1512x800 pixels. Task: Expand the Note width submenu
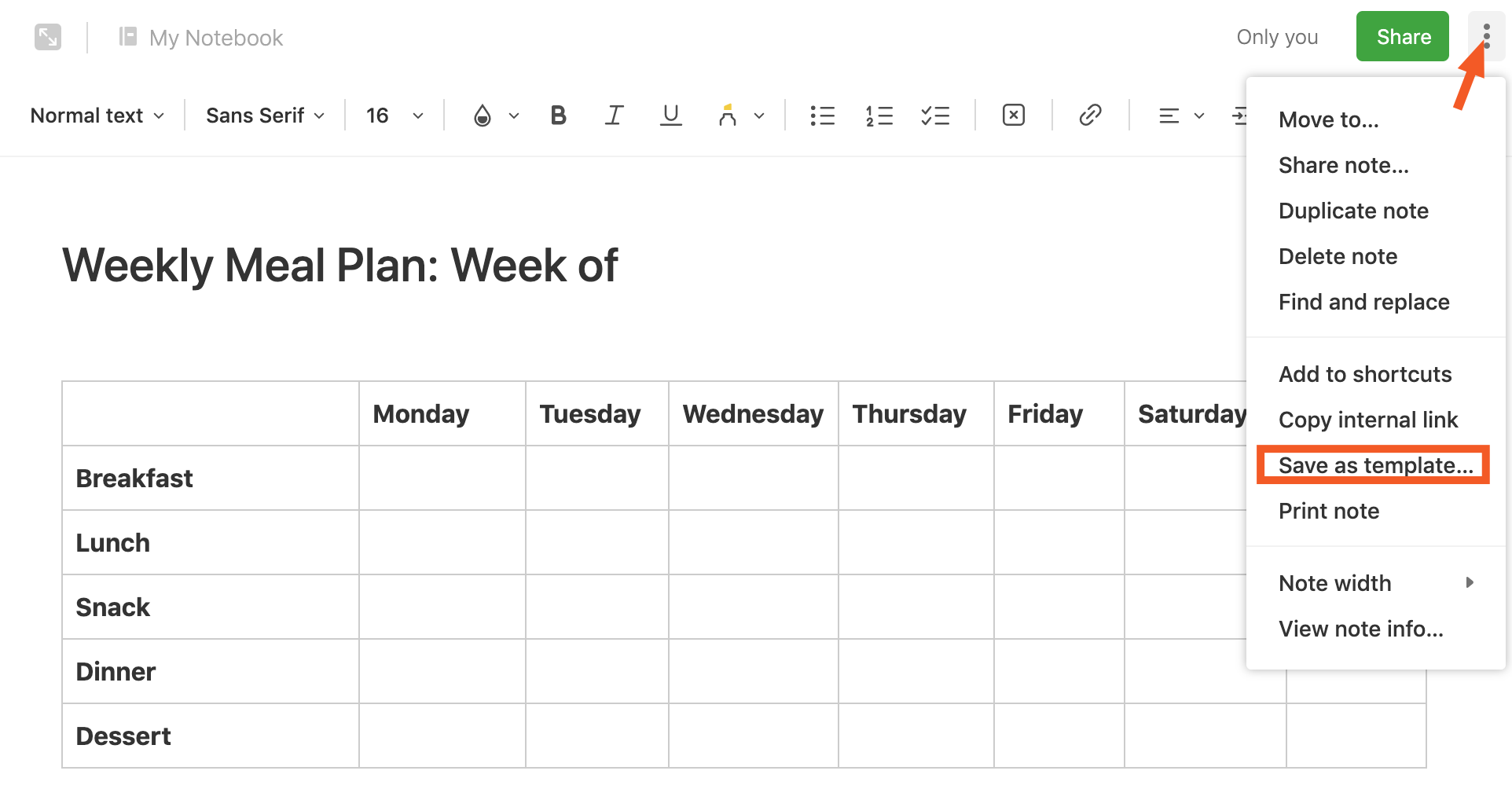click(x=1375, y=583)
